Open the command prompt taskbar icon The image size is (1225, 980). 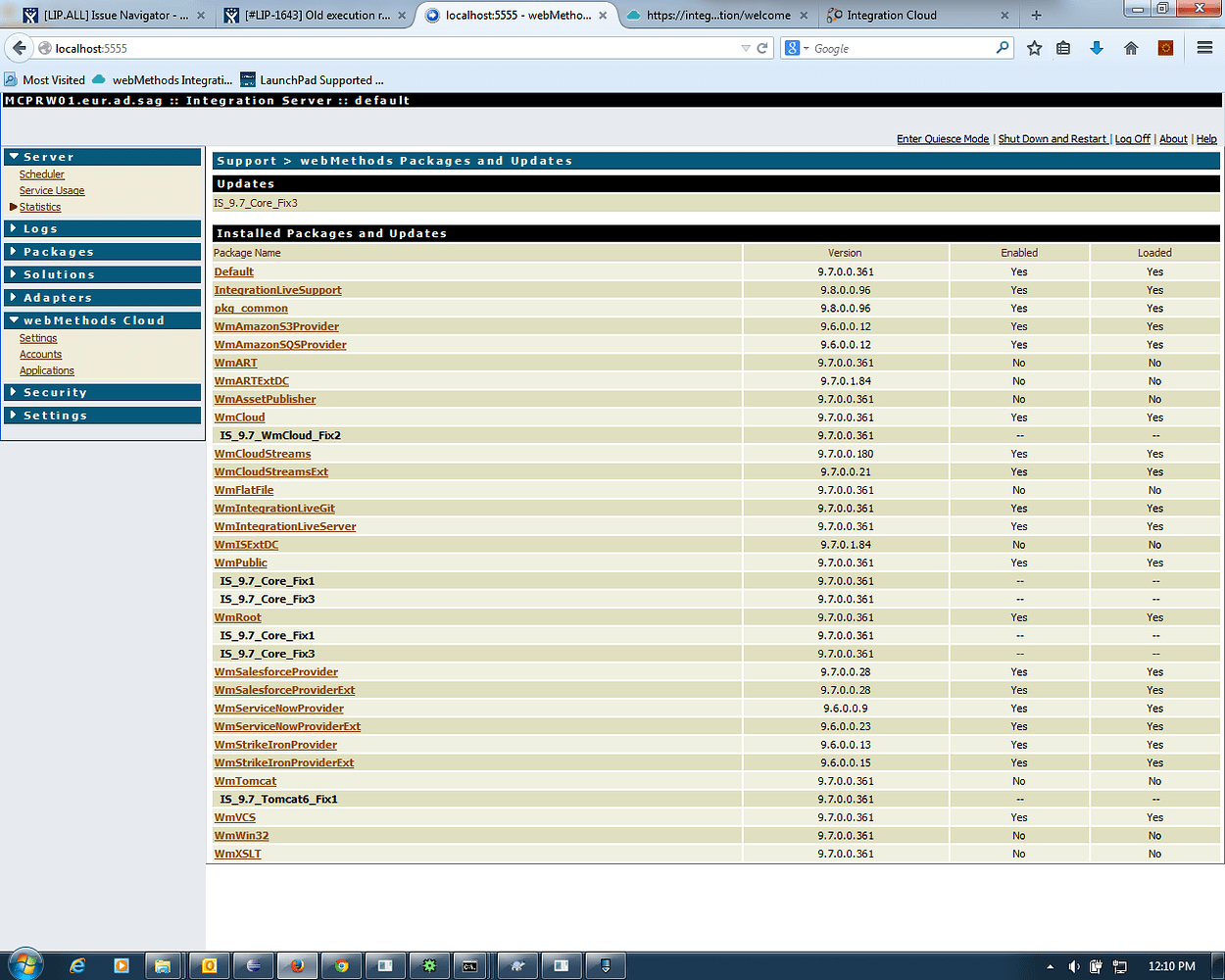tap(470, 965)
